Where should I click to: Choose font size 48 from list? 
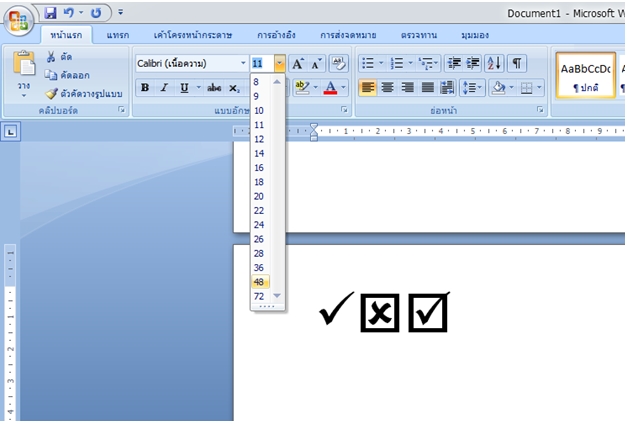(x=260, y=282)
